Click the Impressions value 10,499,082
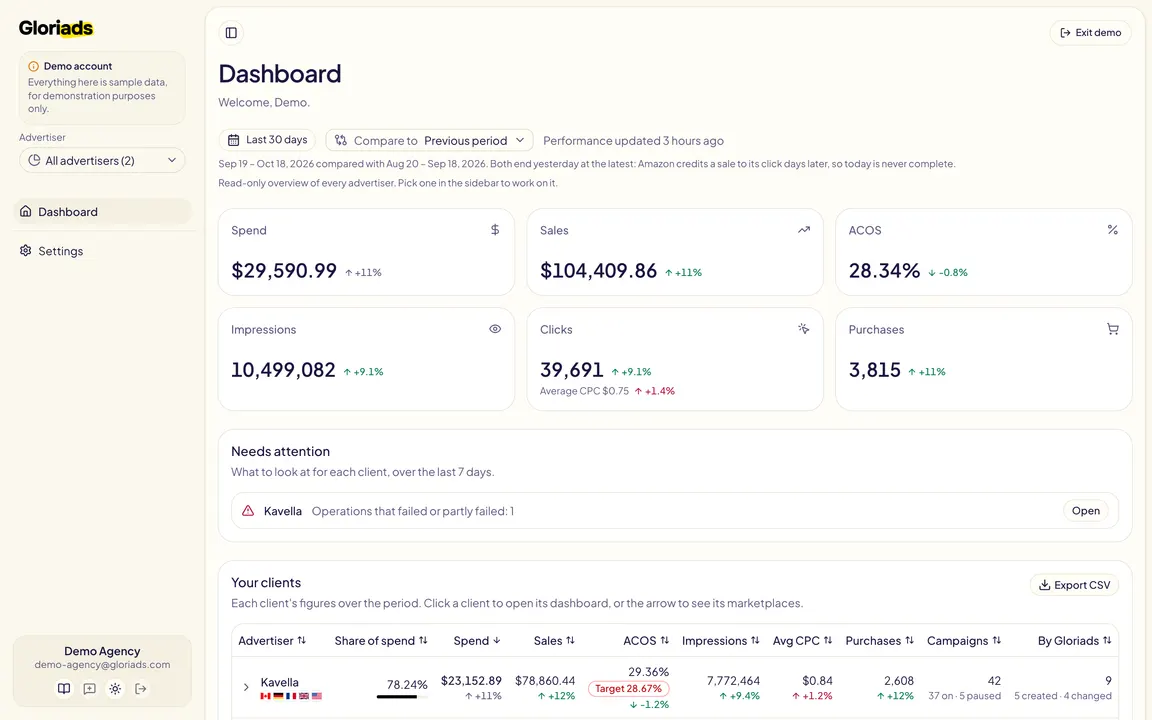The width and height of the screenshot is (1152, 720). [283, 370]
